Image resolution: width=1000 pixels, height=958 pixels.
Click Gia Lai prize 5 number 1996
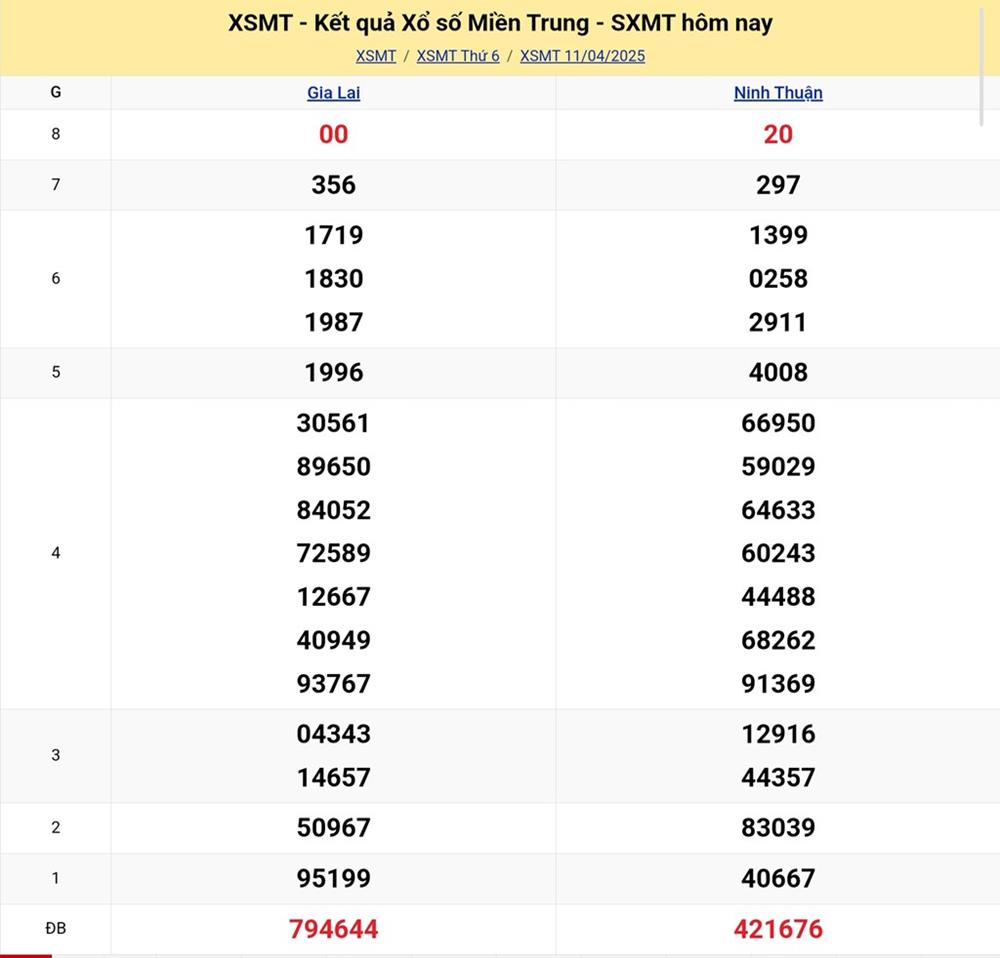333,373
